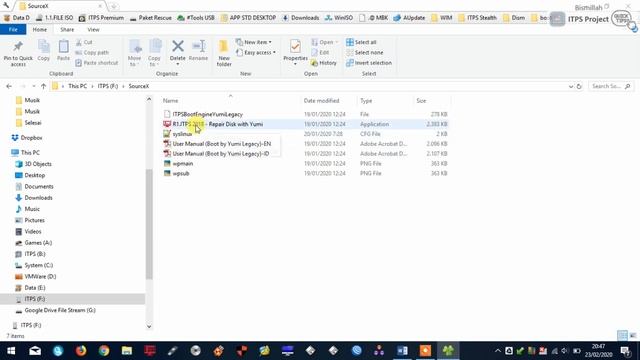
Task: Open Selesai folder in navigation pane
Action: pyautogui.click(x=29, y=123)
